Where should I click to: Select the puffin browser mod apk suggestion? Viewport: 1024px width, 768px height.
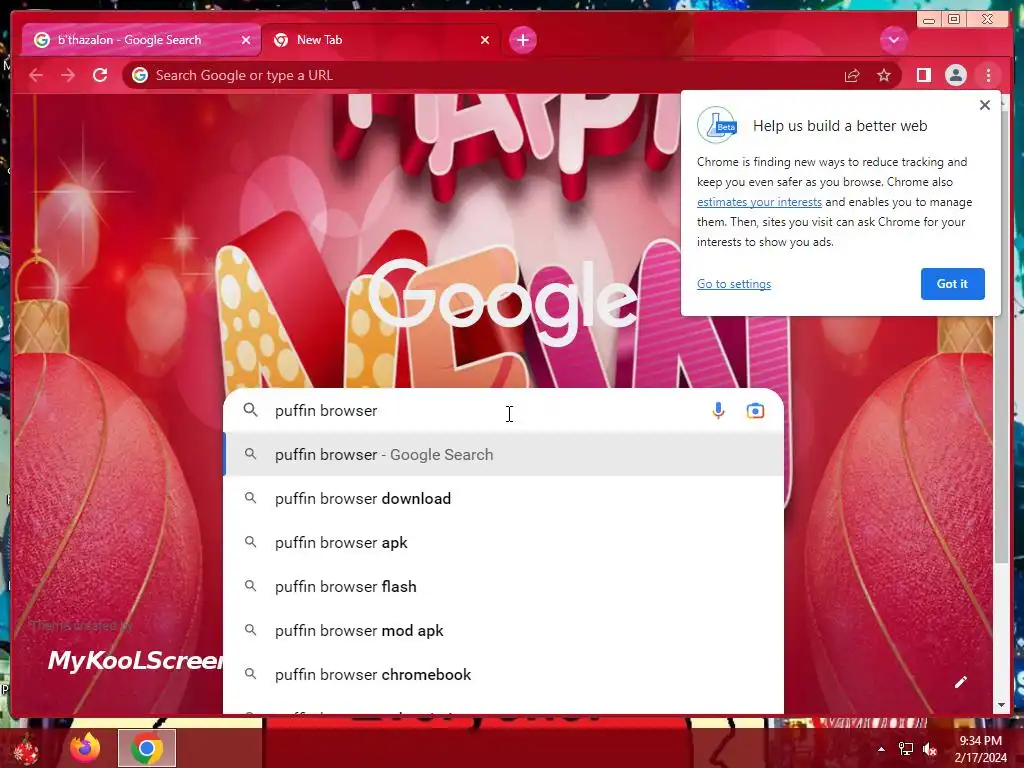(503, 630)
